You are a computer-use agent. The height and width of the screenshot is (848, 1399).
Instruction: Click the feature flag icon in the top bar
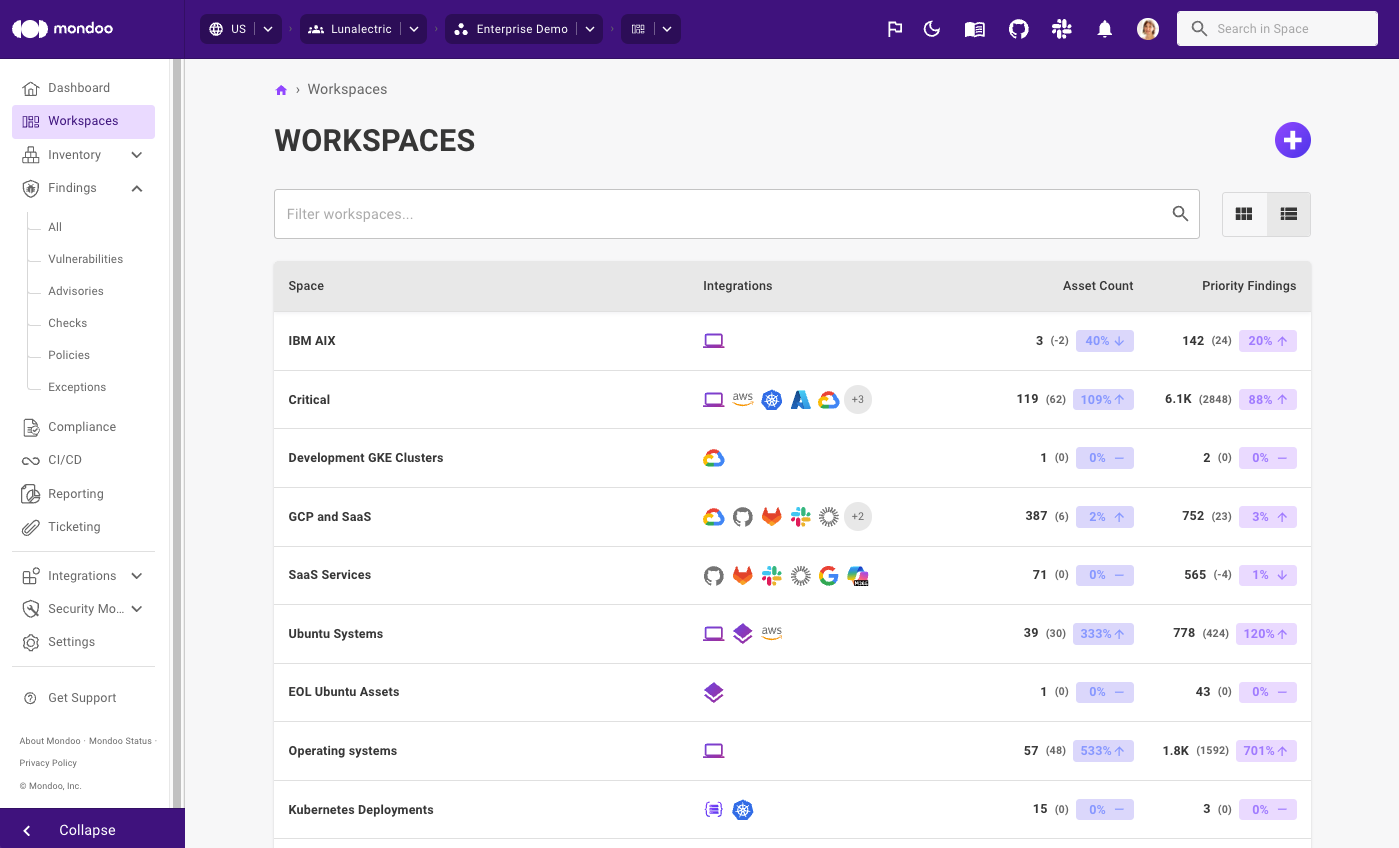click(x=894, y=28)
